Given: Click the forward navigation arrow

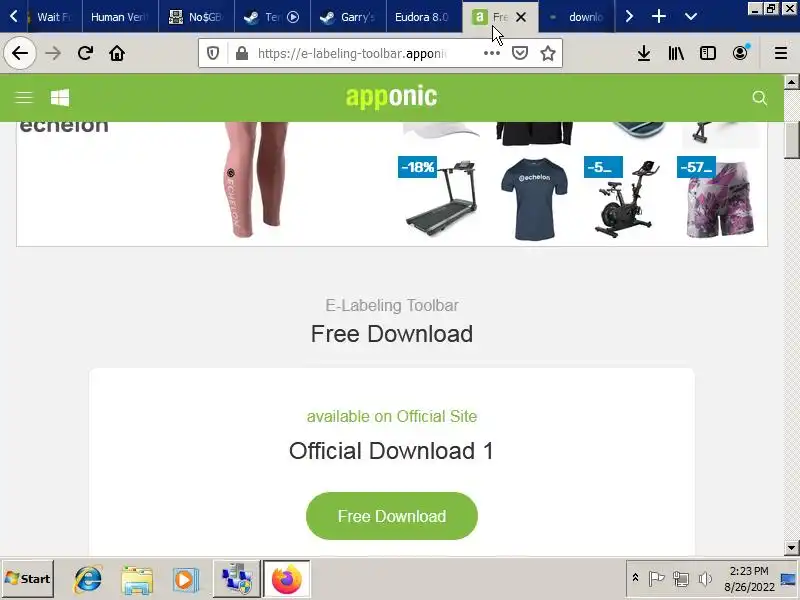Looking at the screenshot, I should pyautogui.click(x=53, y=53).
